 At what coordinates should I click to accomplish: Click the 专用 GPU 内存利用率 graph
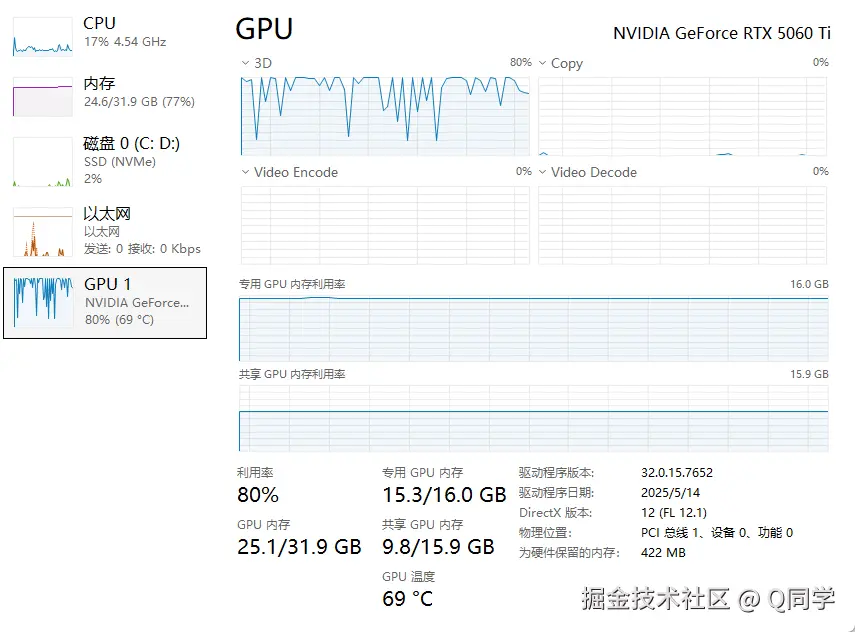click(533, 327)
